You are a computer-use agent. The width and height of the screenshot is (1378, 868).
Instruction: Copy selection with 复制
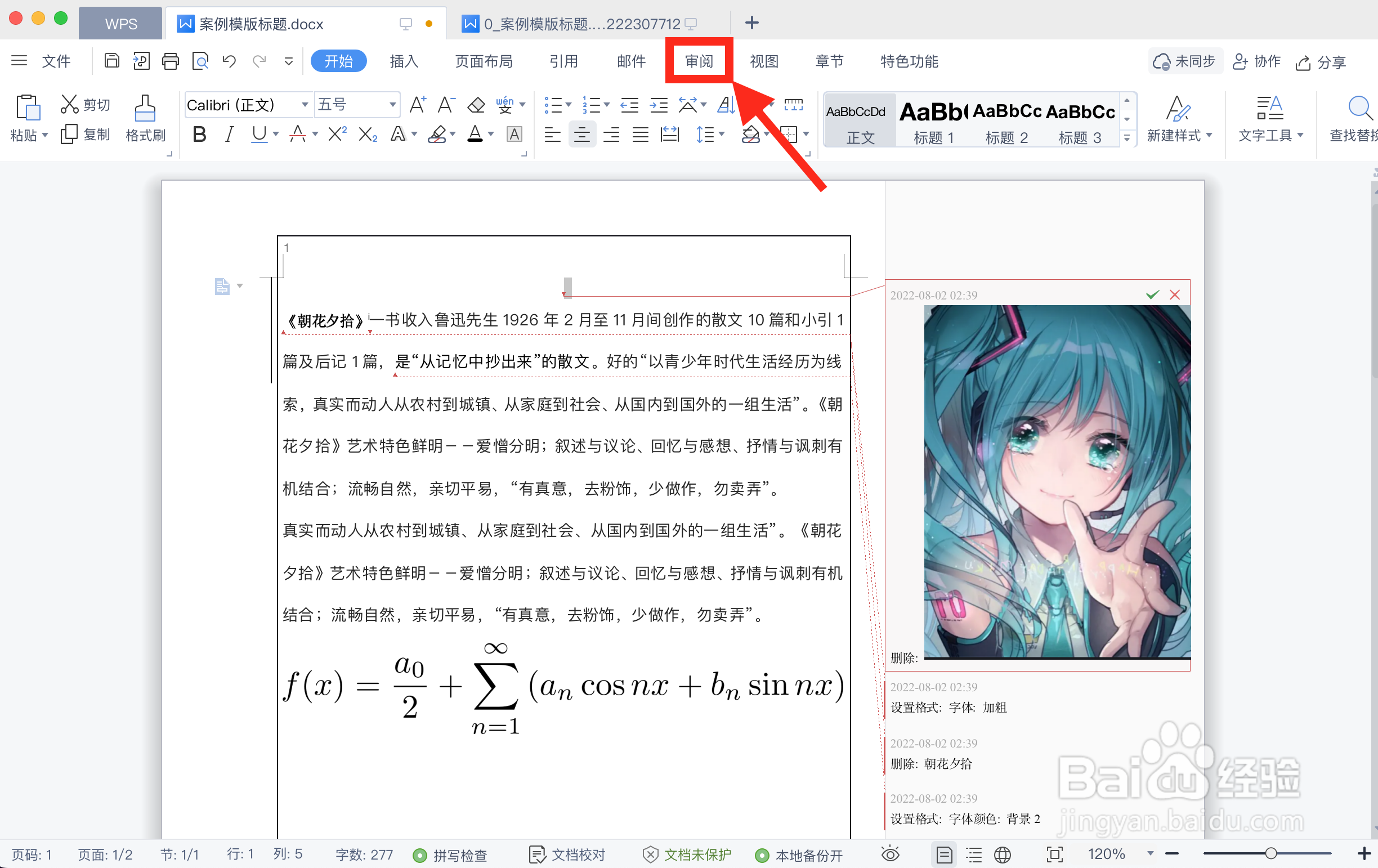point(86,135)
